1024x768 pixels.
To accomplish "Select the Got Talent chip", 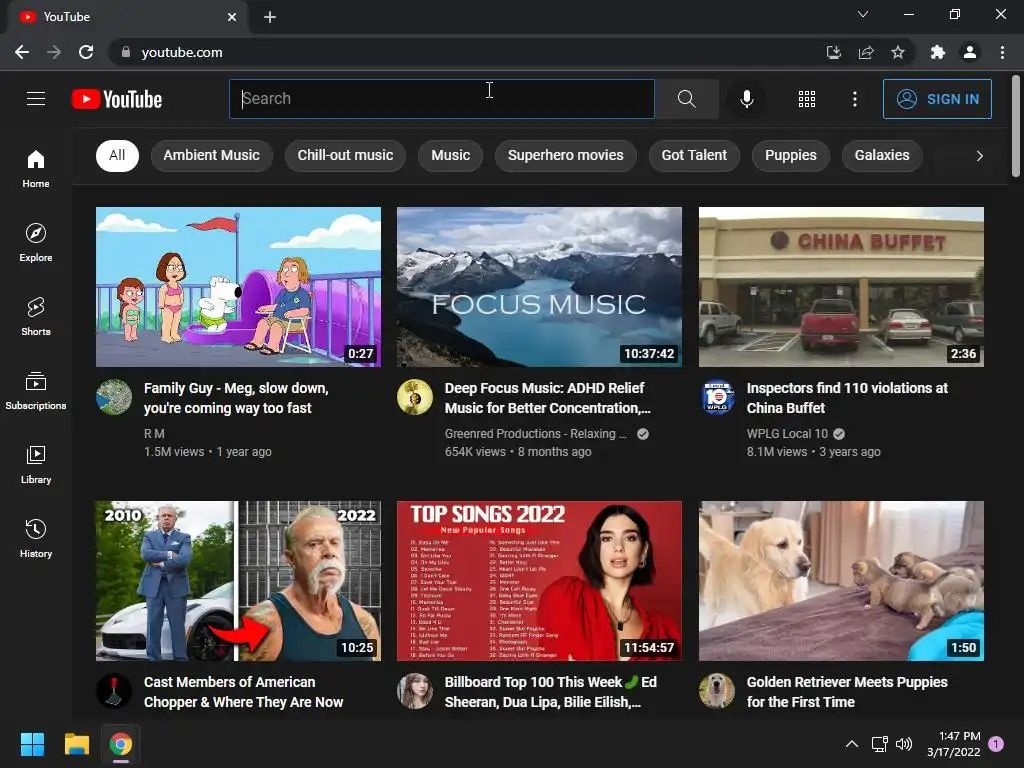I will click(x=694, y=155).
